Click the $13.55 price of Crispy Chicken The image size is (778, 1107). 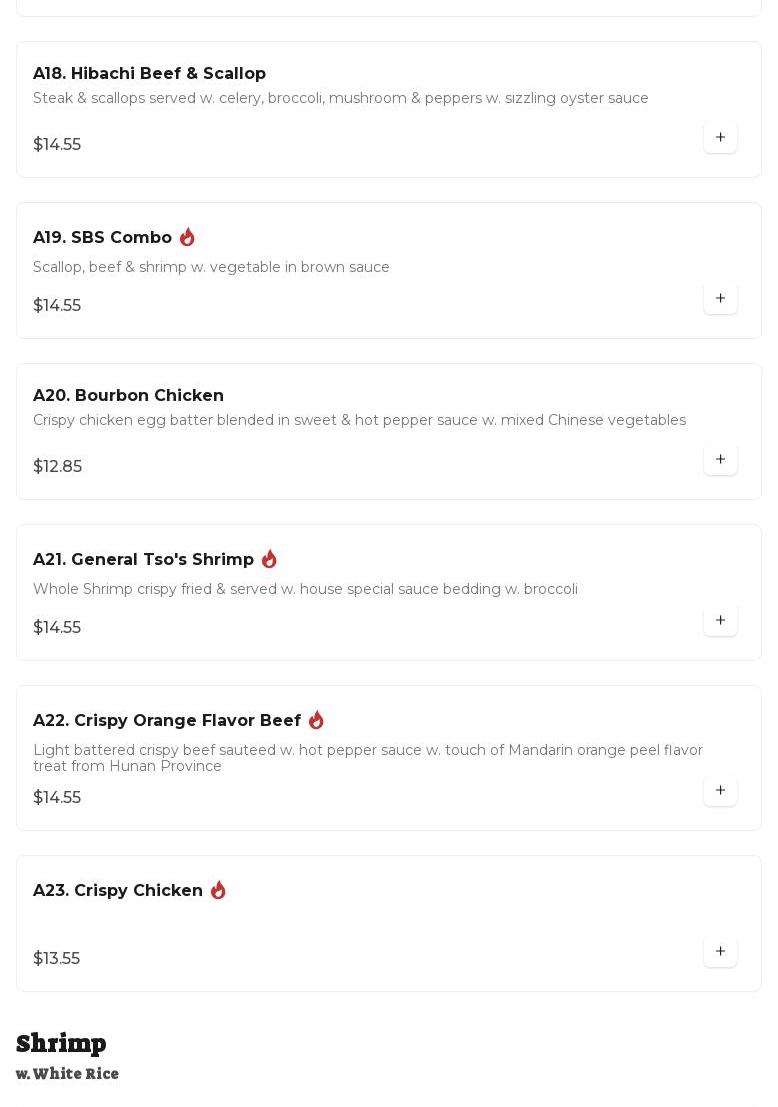56,959
